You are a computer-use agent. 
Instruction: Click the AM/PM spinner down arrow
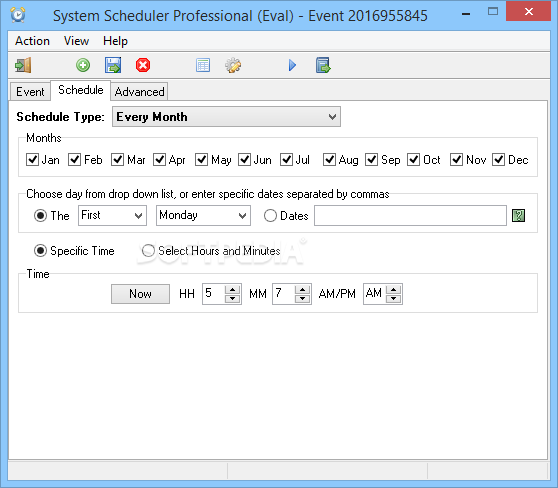pos(394,298)
